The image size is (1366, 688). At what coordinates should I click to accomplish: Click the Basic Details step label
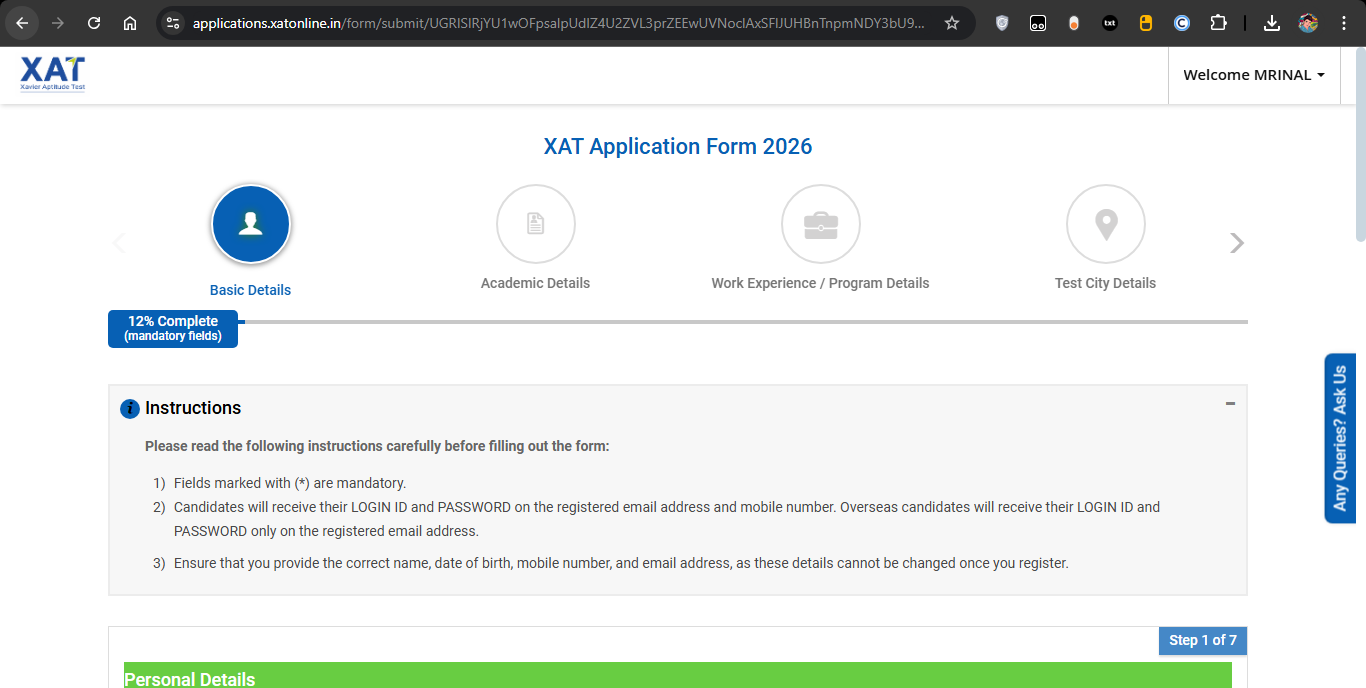point(250,290)
